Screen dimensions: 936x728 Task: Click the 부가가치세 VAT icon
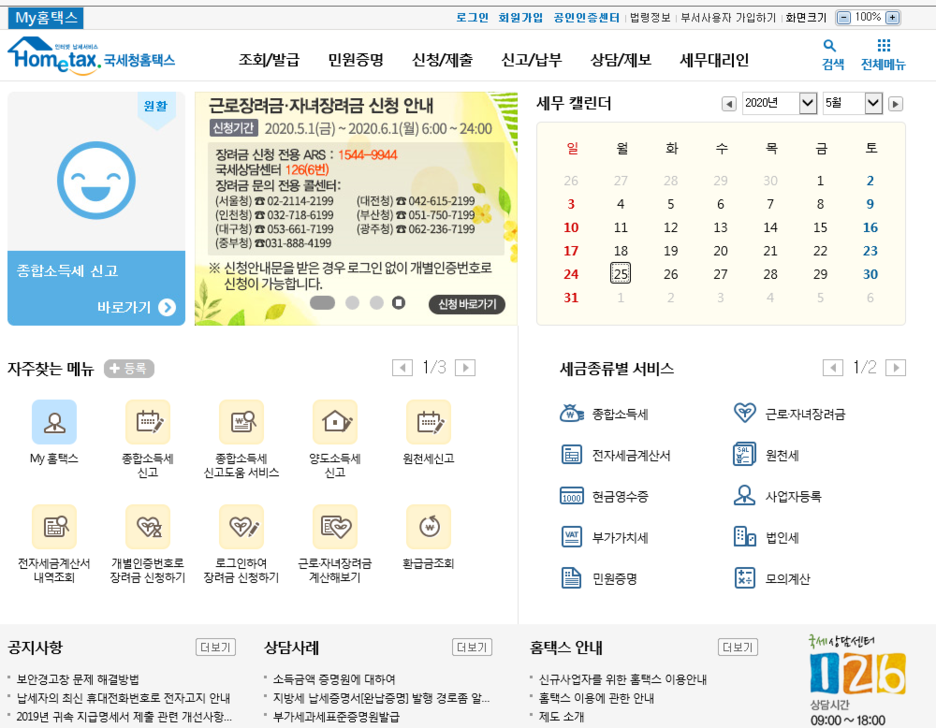(x=571, y=537)
